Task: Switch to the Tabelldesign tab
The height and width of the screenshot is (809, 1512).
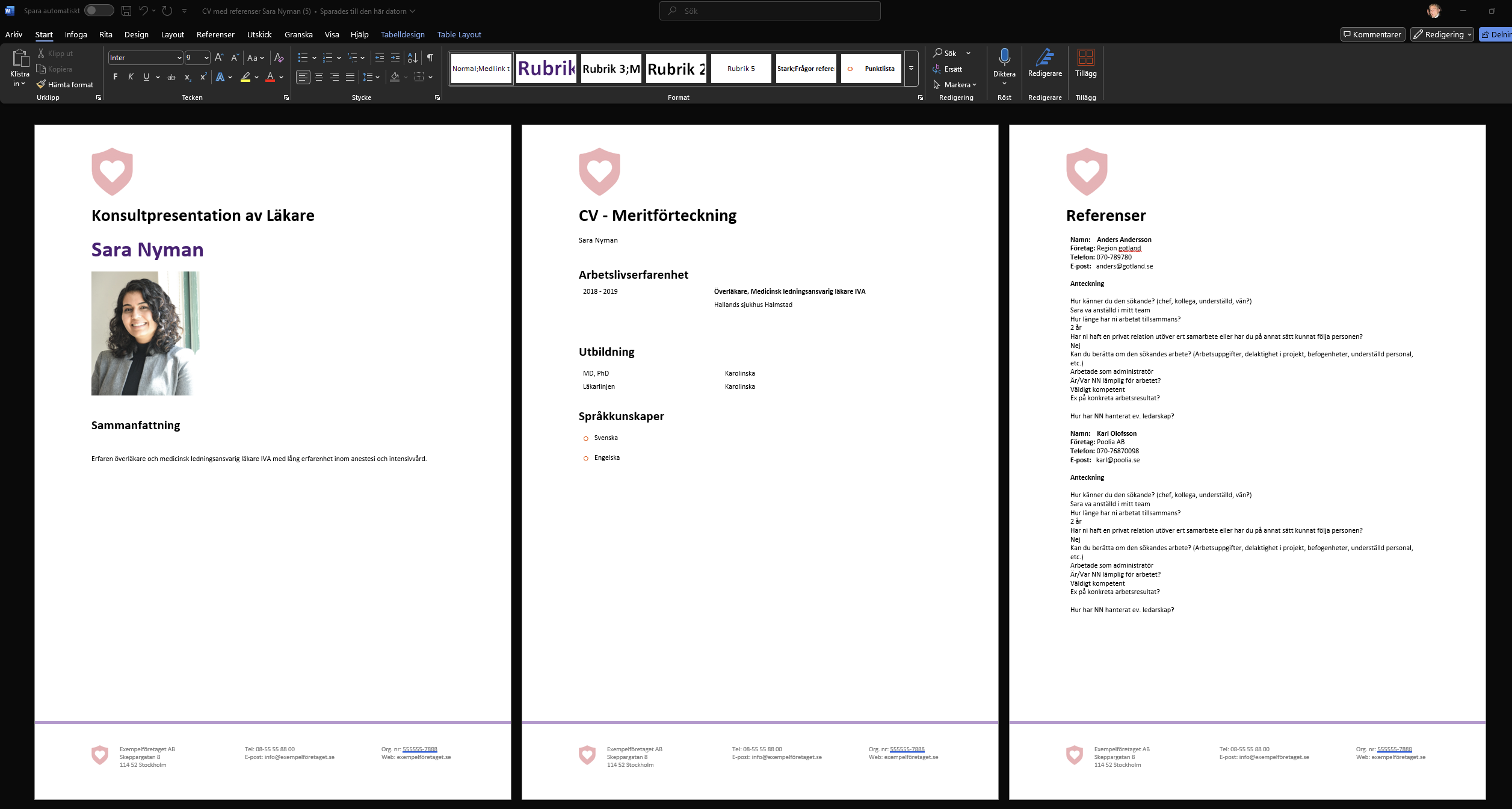Action: point(403,34)
